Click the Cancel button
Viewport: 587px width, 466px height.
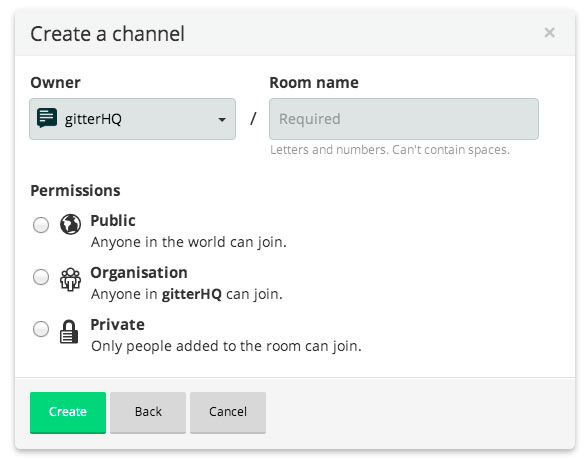click(228, 412)
